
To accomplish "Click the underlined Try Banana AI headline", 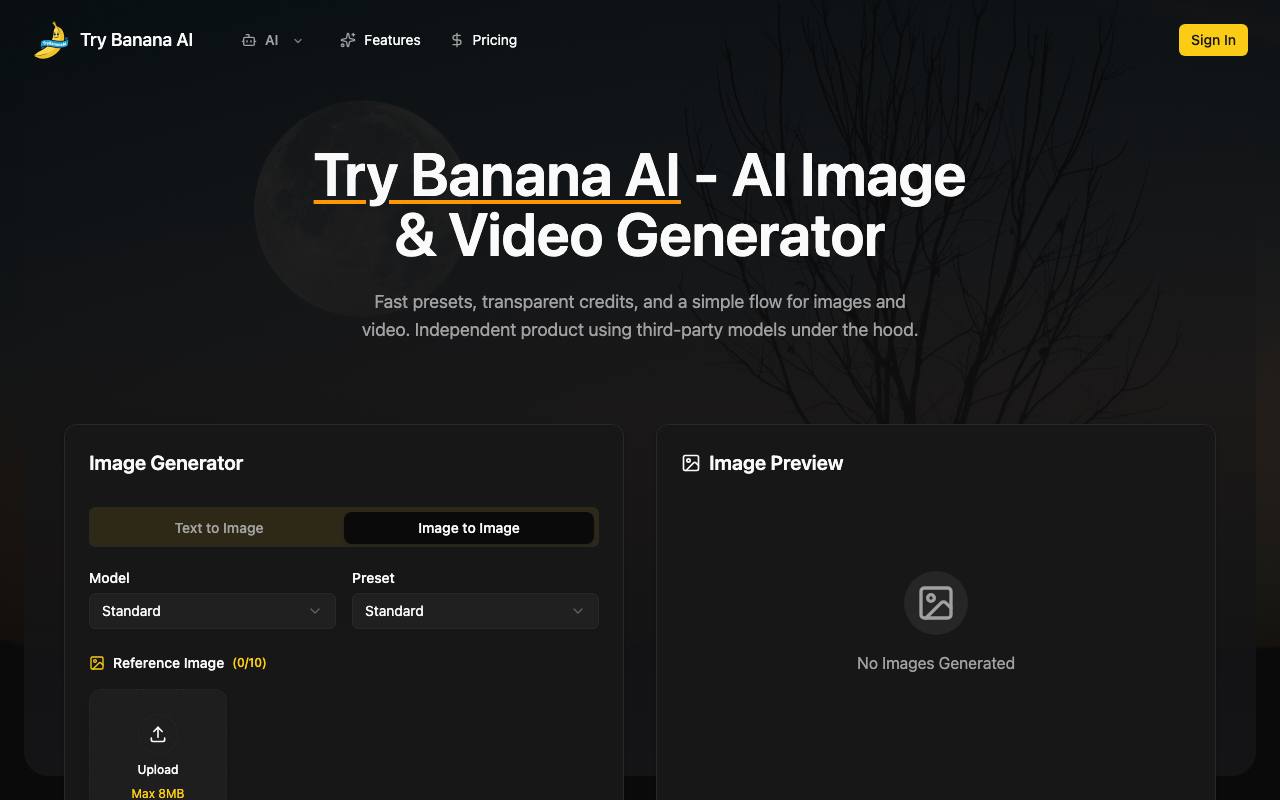I will 497,176.
